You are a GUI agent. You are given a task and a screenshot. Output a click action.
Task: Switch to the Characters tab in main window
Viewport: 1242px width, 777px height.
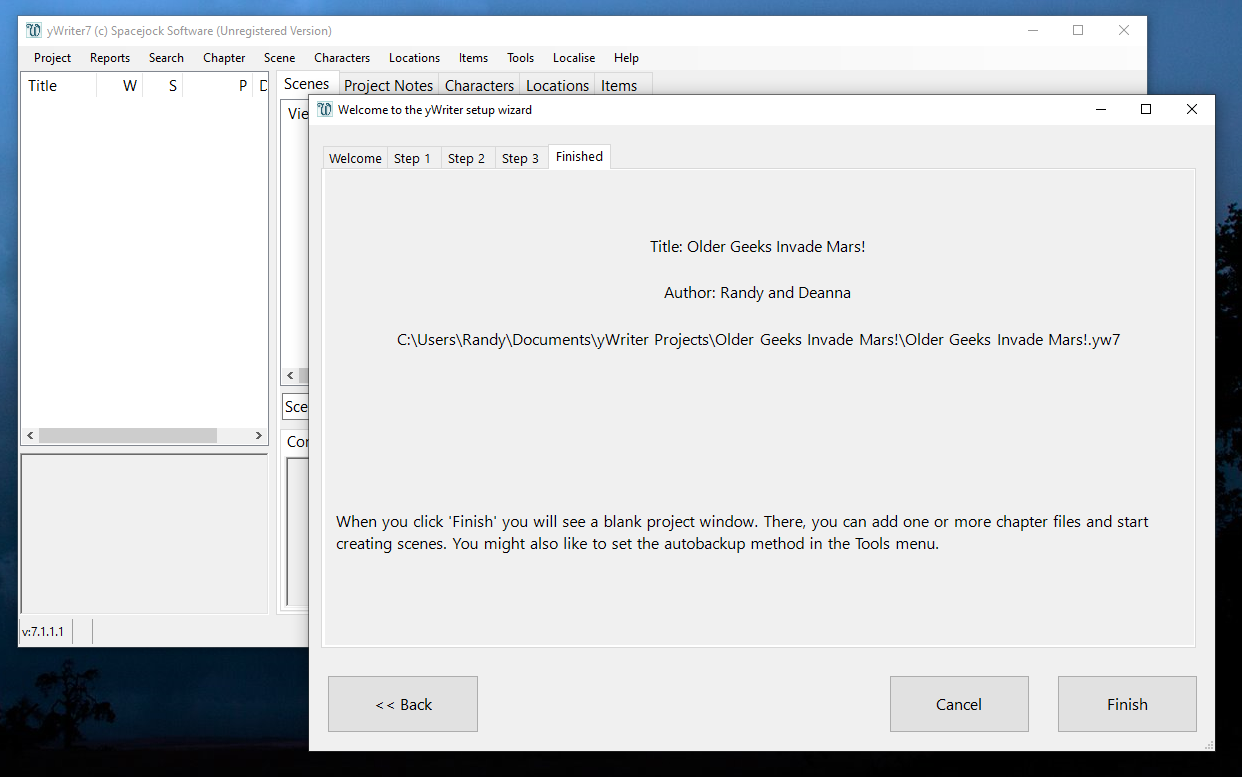(x=480, y=86)
